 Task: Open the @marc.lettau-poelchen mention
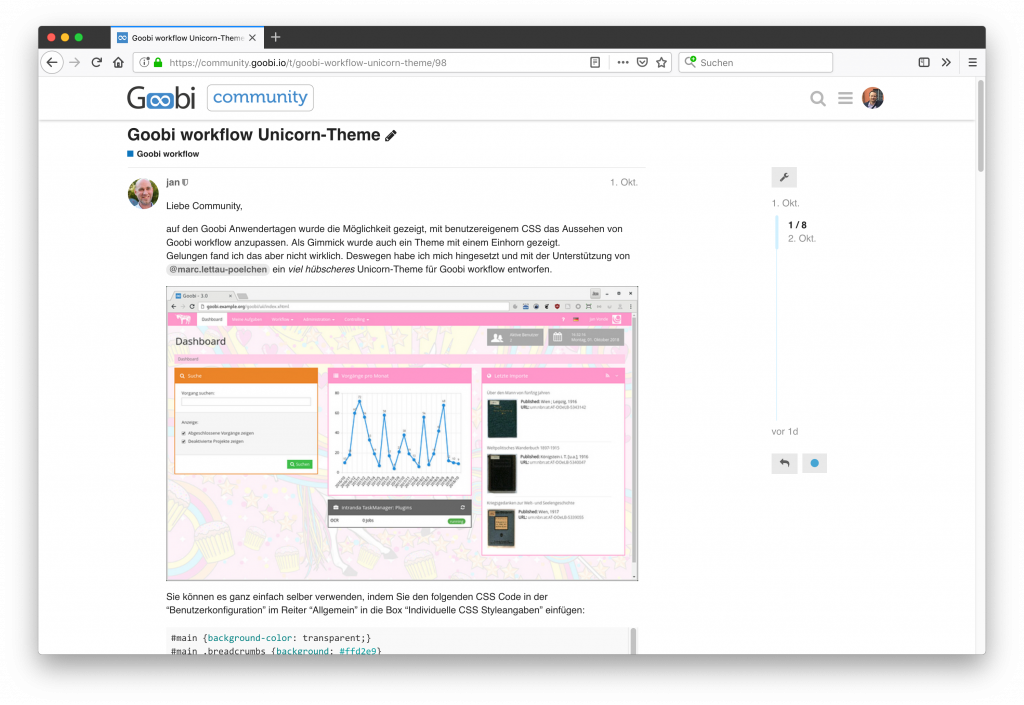pos(218,270)
